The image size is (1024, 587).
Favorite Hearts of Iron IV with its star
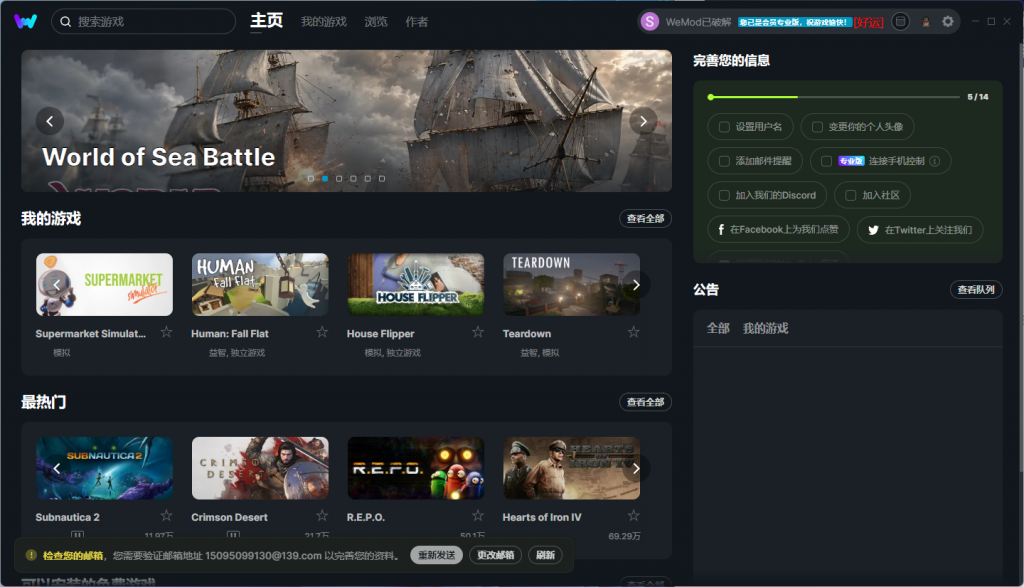coord(633,516)
